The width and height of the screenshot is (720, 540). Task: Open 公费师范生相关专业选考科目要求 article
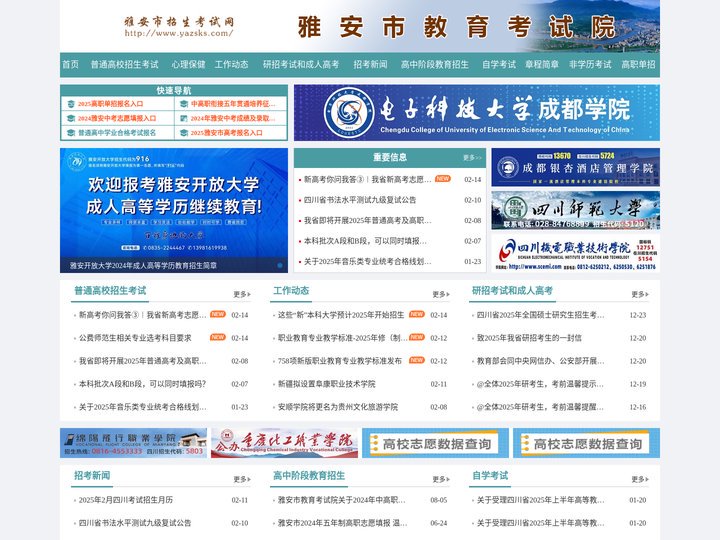tap(135, 338)
